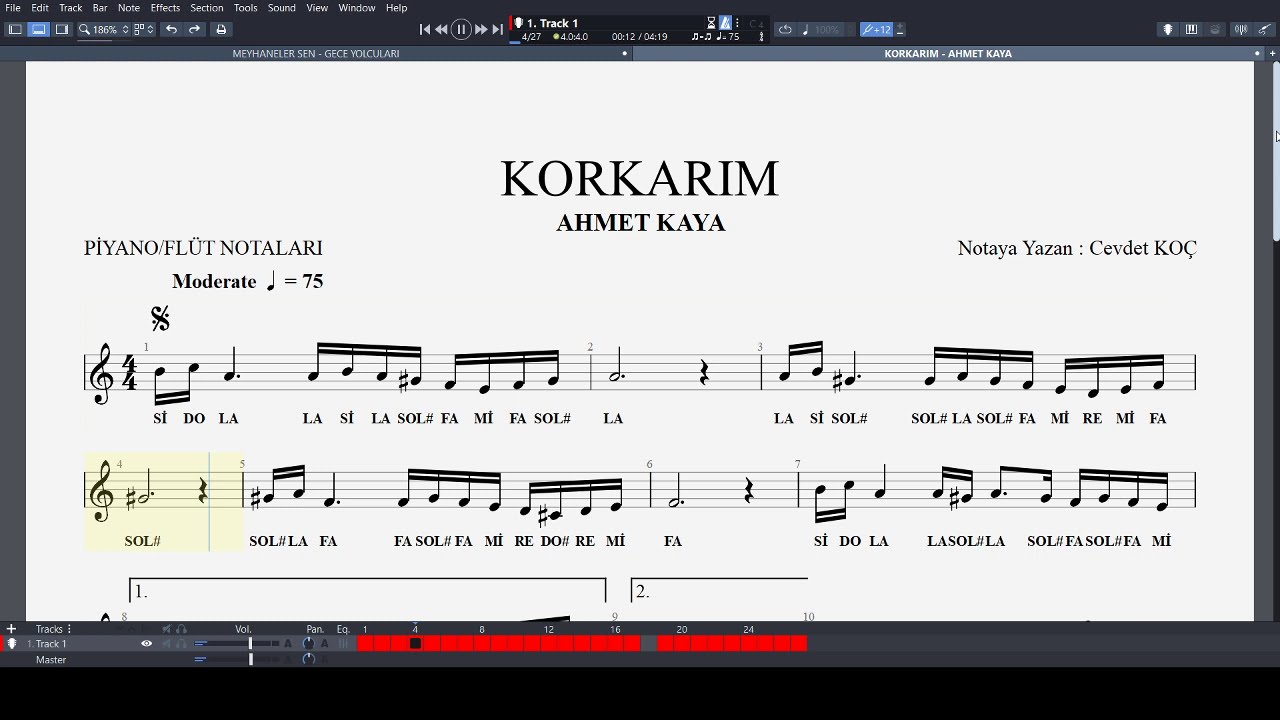Fast forward to next bar
The width and height of the screenshot is (1280, 720).
[x=481, y=29]
